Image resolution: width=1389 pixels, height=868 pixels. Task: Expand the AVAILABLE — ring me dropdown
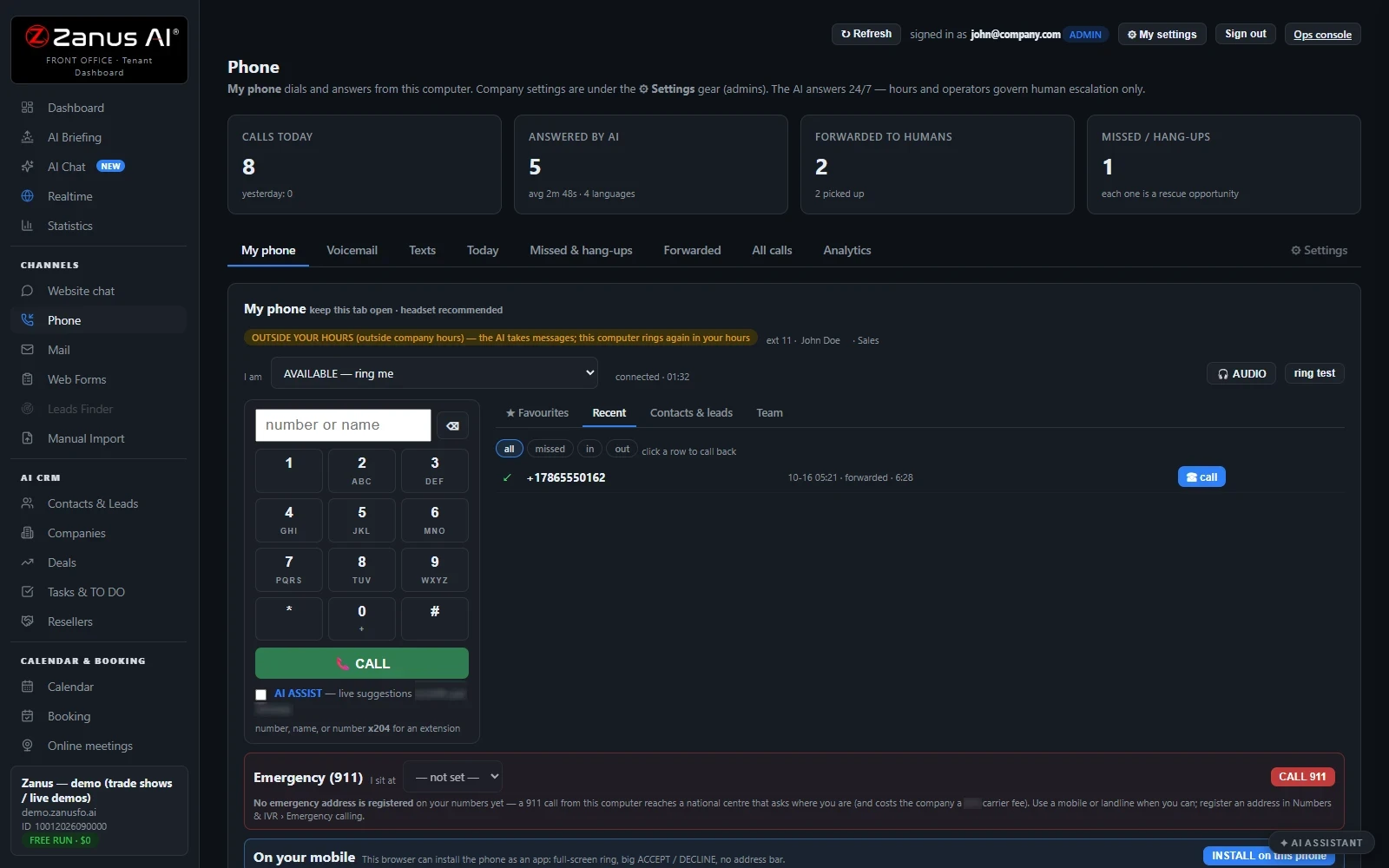pyautogui.click(x=434, y=373)
